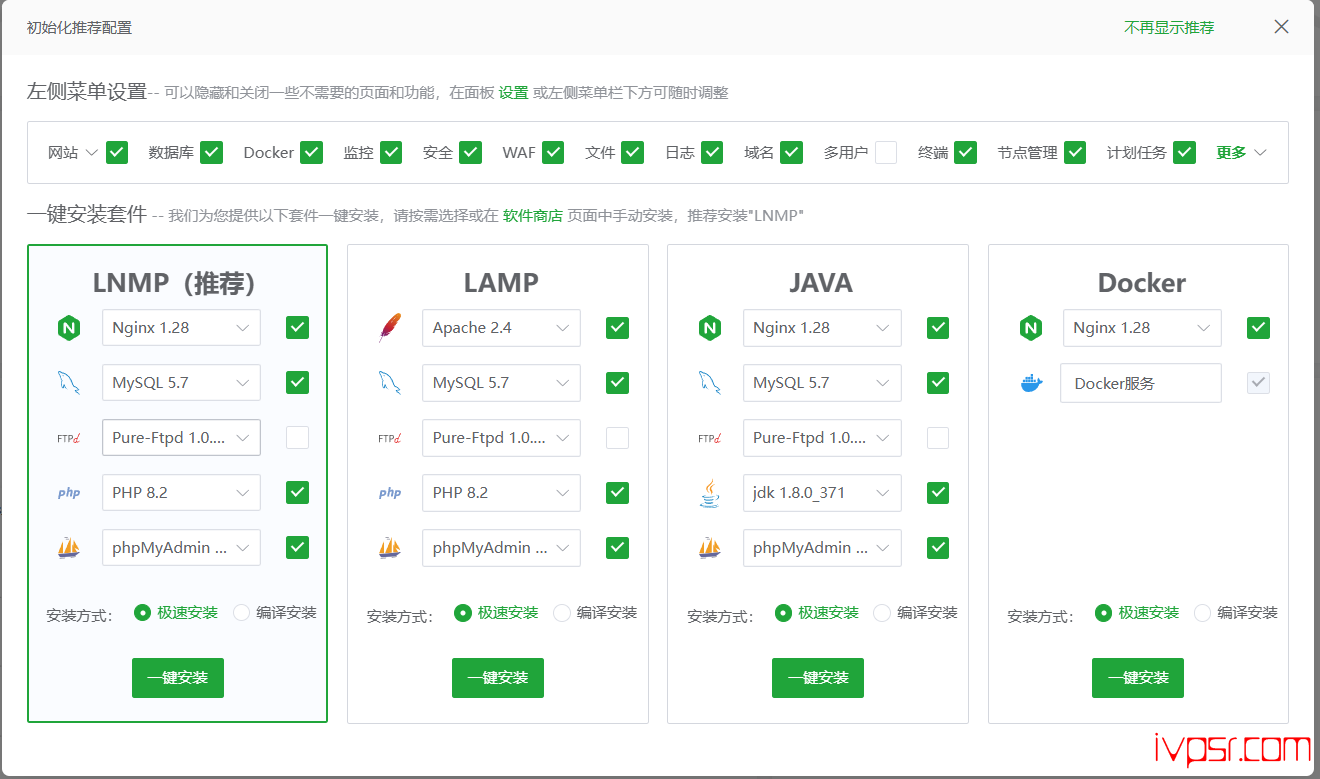Click 一键安装 button under LNMP

tap(178, 678)
